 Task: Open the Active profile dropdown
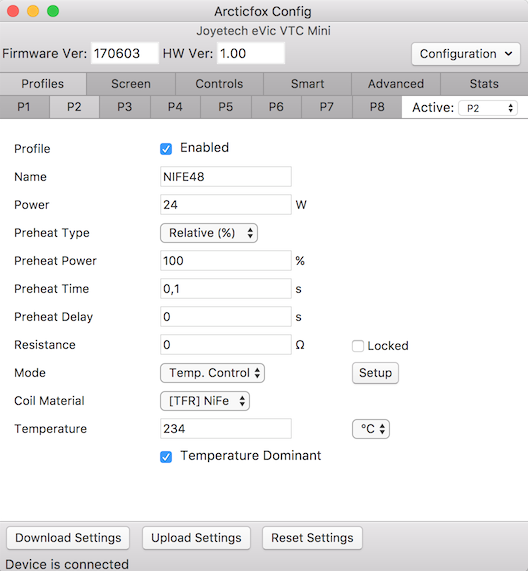pos(488,108)
